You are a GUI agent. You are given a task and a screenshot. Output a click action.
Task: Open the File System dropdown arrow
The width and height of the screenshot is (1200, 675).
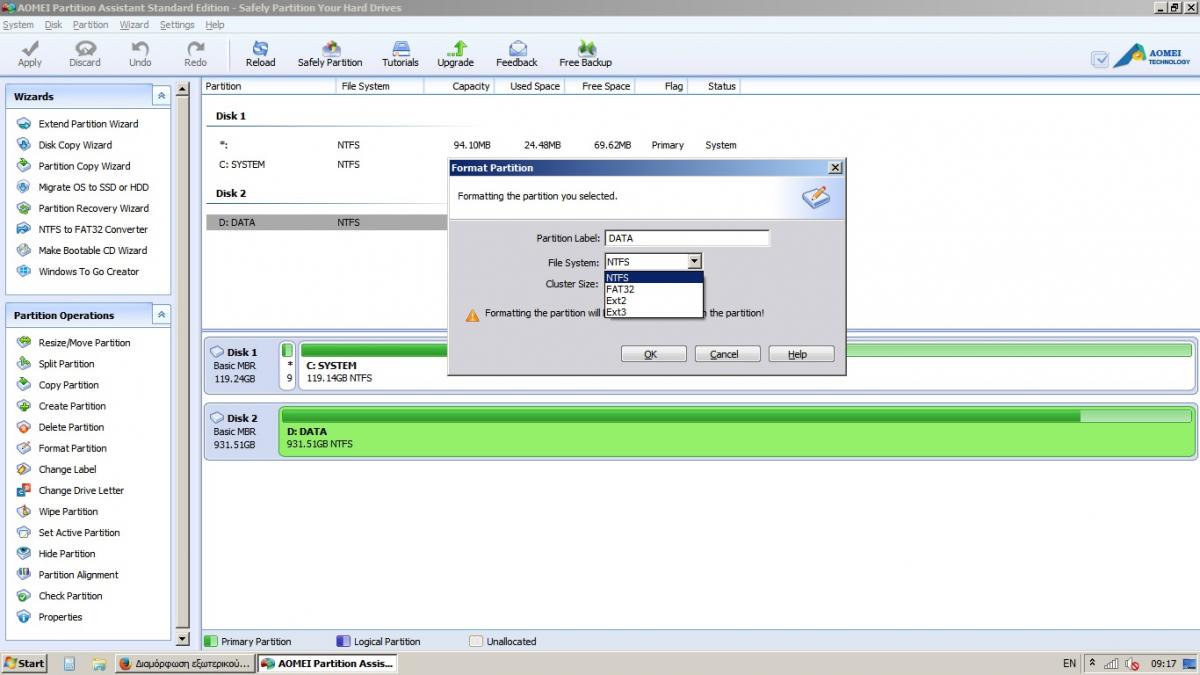point(694,262)
